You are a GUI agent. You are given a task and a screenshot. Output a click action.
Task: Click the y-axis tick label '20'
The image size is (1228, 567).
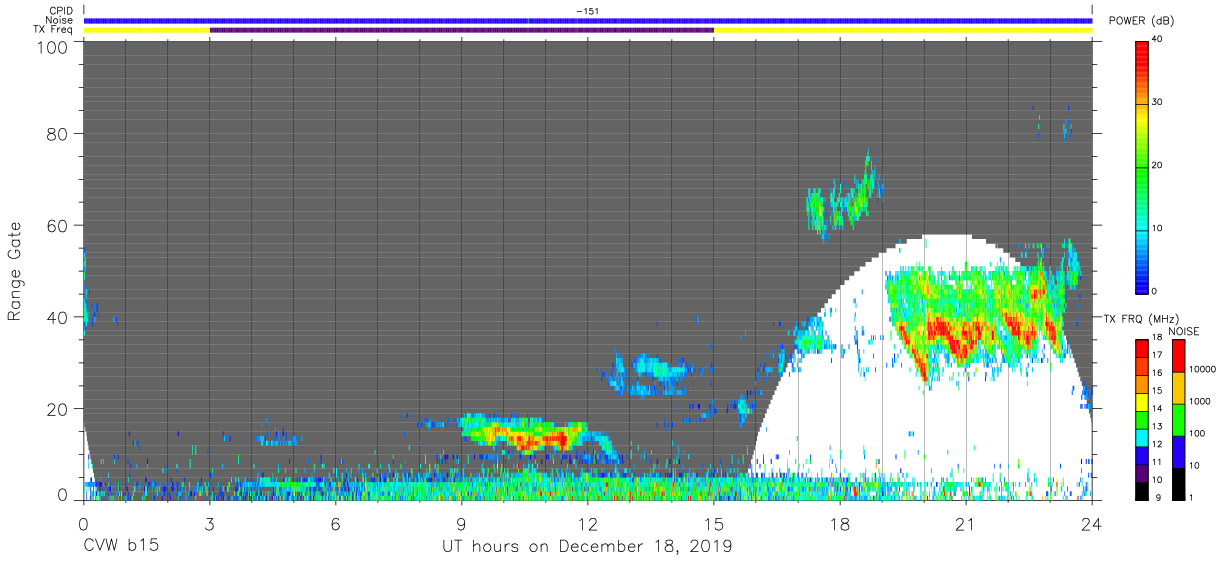point(58,408)
